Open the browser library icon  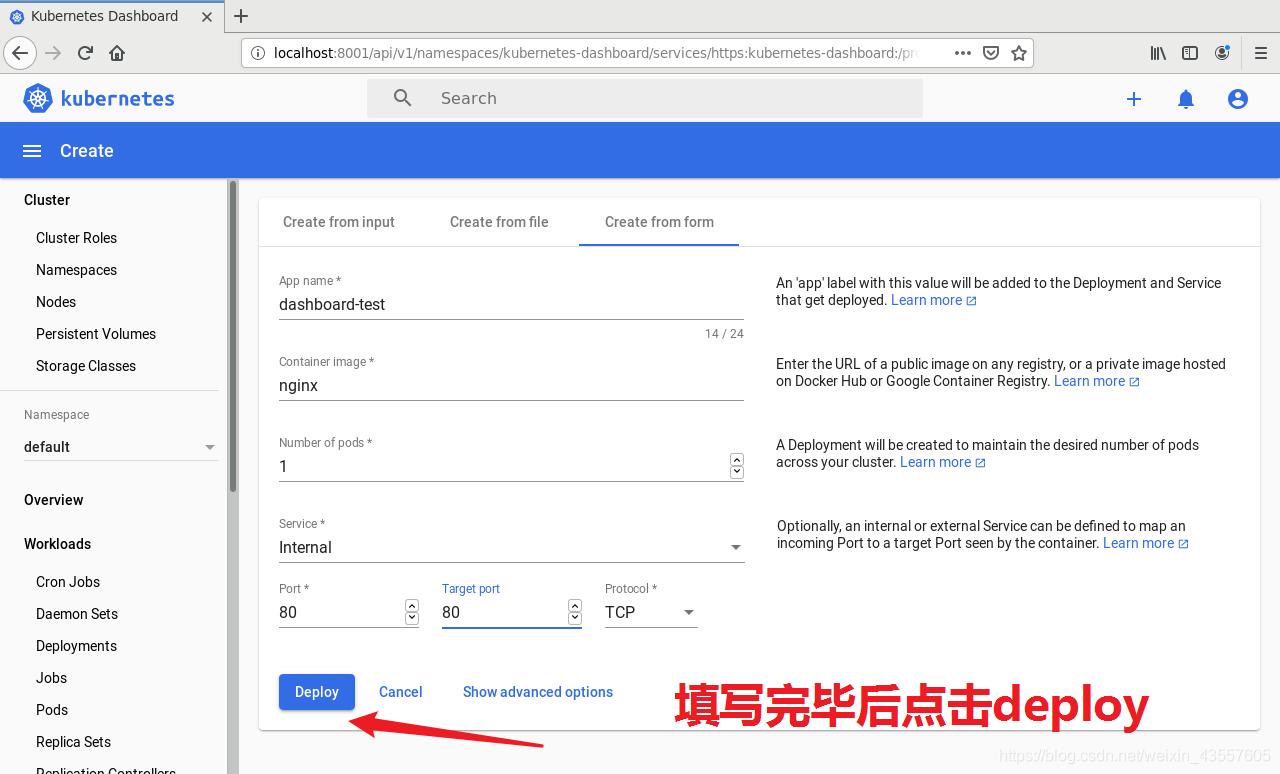tap(1158, 53)
